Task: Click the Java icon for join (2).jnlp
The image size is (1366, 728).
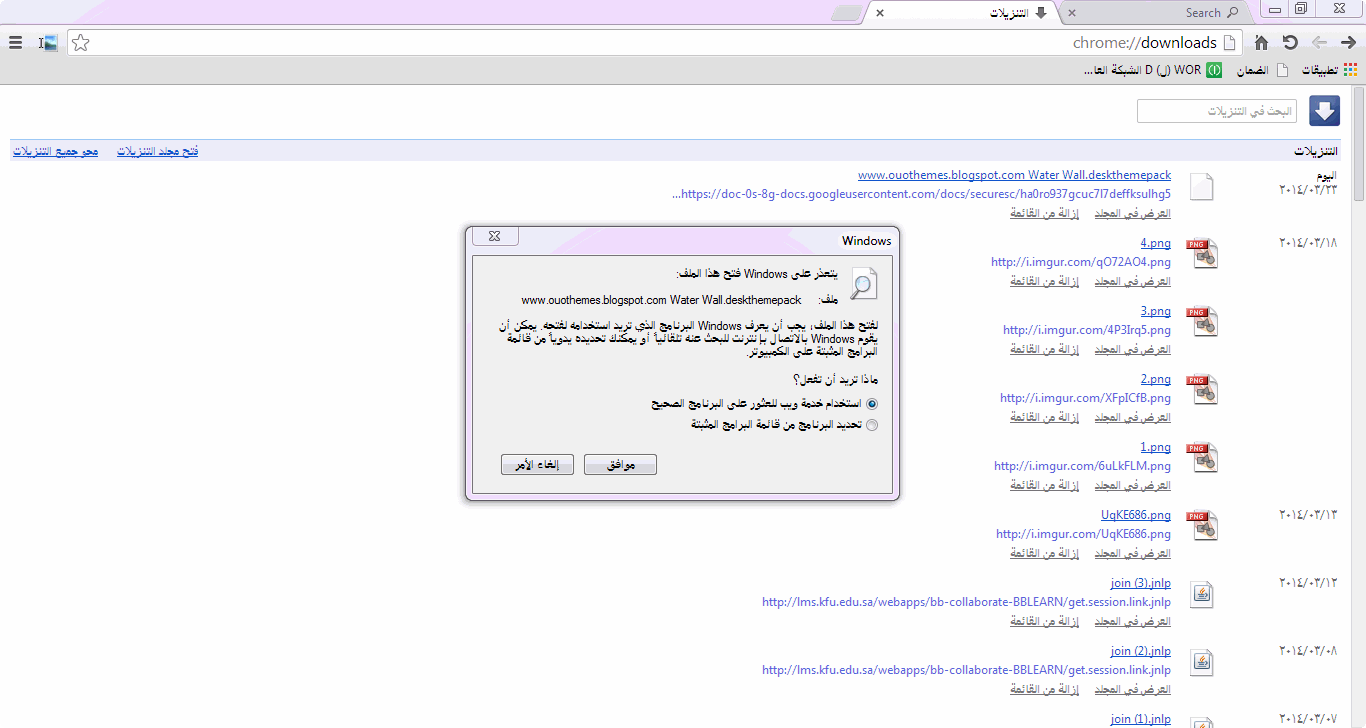Action: pyautogui.click(x=1201, y=662)
